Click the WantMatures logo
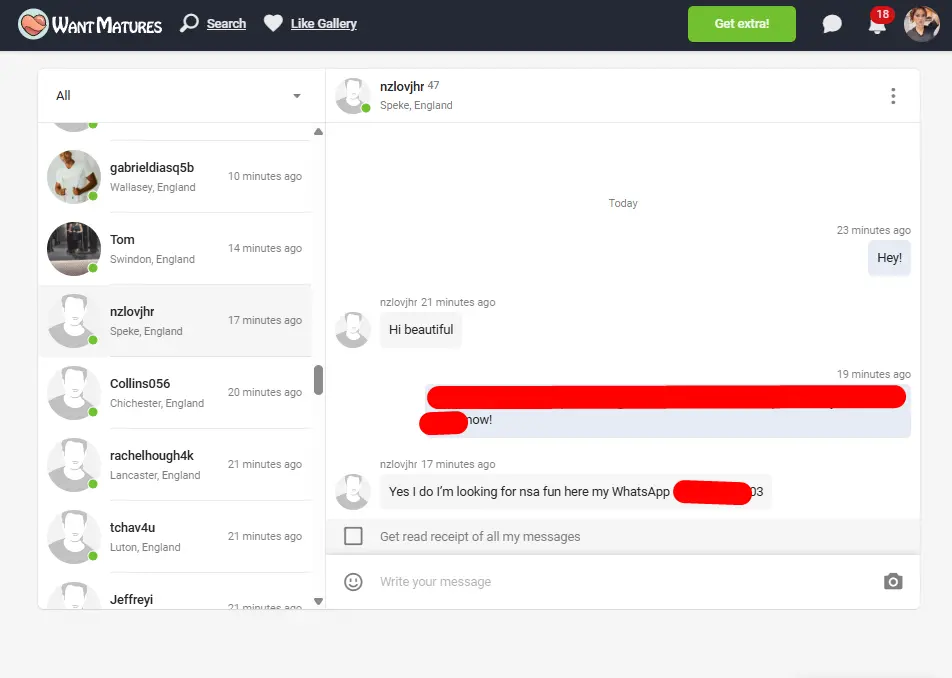The image size is (952, 678). pyautogui.click(x=90, y=24)
